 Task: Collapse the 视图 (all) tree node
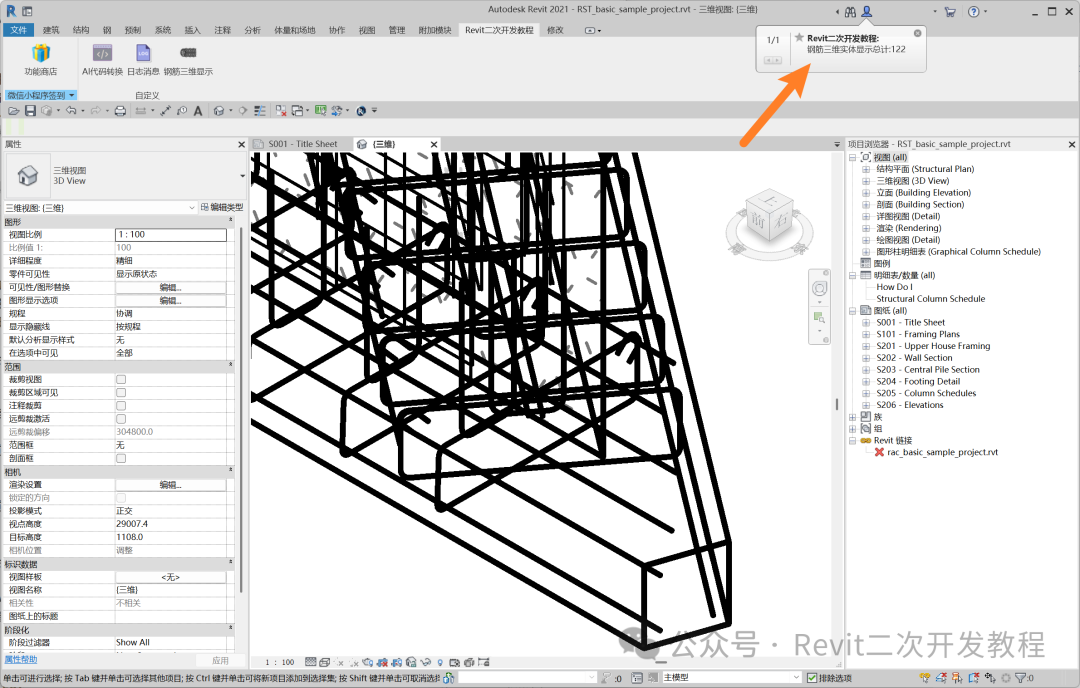point(853,157)
